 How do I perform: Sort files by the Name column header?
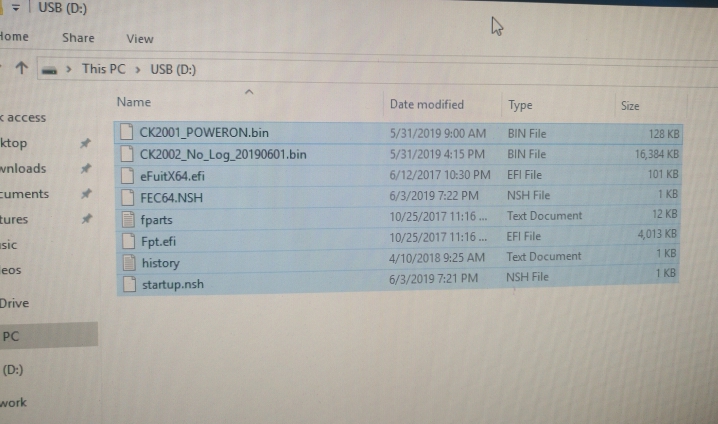pyautogui.click(x=134, y=102)
